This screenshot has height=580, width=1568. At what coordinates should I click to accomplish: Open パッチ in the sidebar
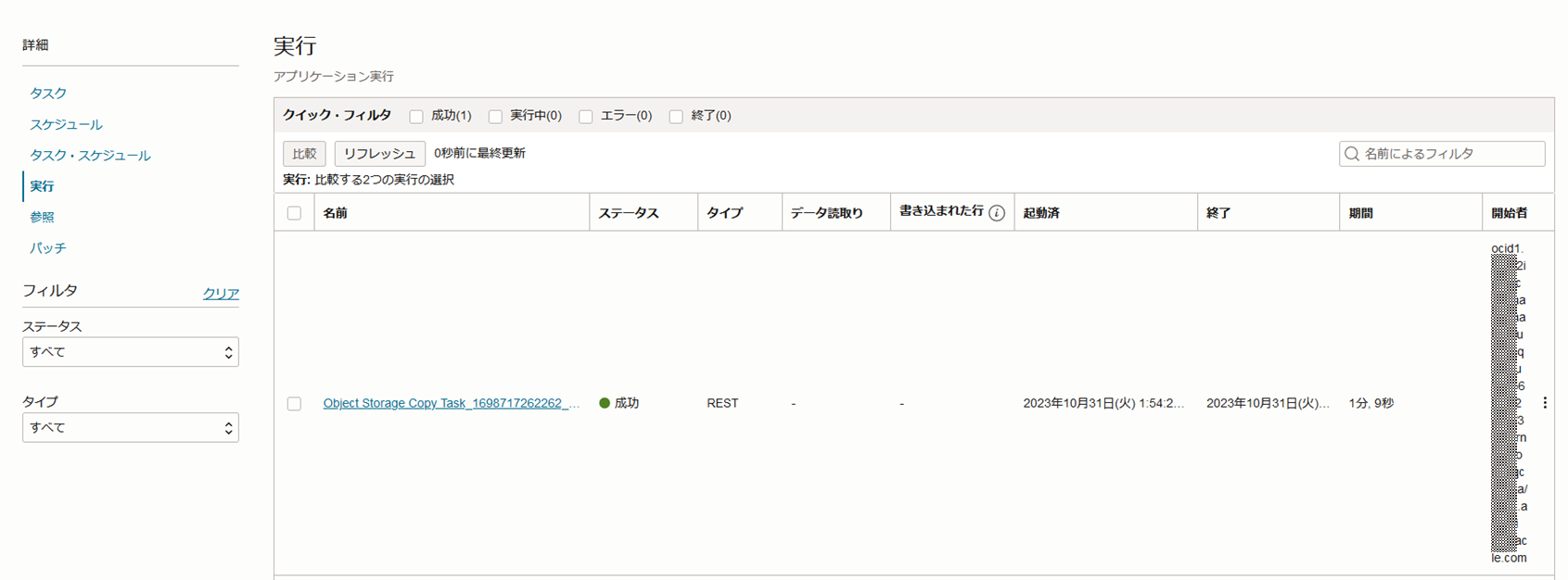pos(48,248)
